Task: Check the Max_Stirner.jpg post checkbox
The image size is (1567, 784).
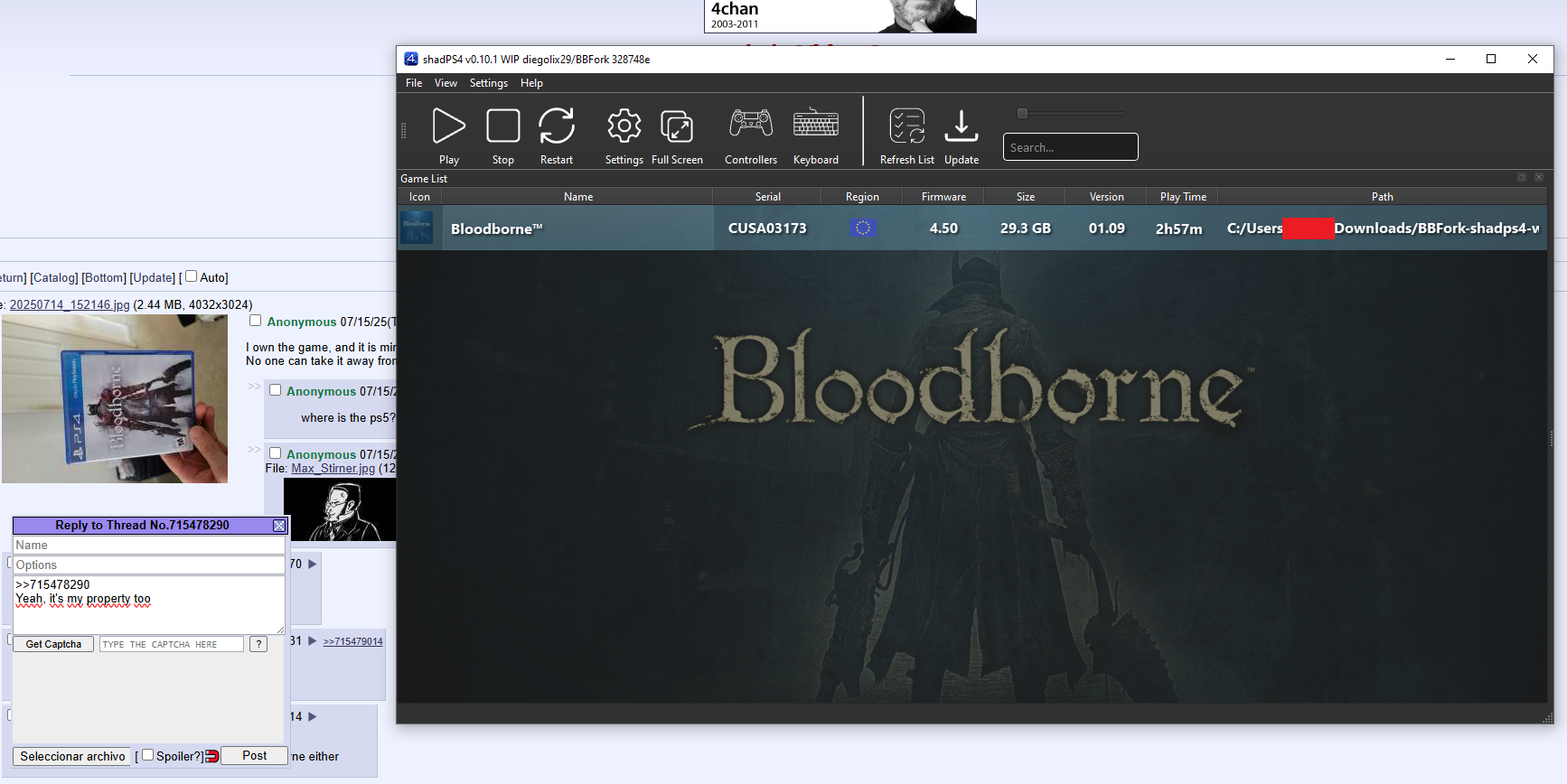Action: (x=275, y=453)
